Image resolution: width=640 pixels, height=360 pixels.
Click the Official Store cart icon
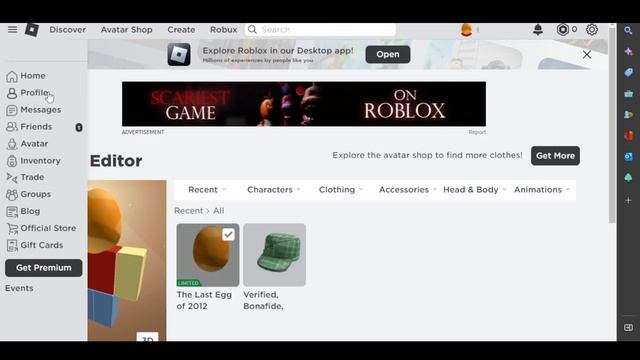tap(12, 229)
